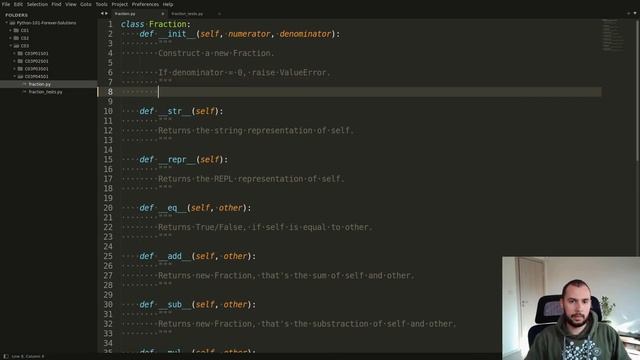The image size is (640, 360).
Task: Click the fraction.py file icon in sidebar
Action: click(x=24, y=84)
